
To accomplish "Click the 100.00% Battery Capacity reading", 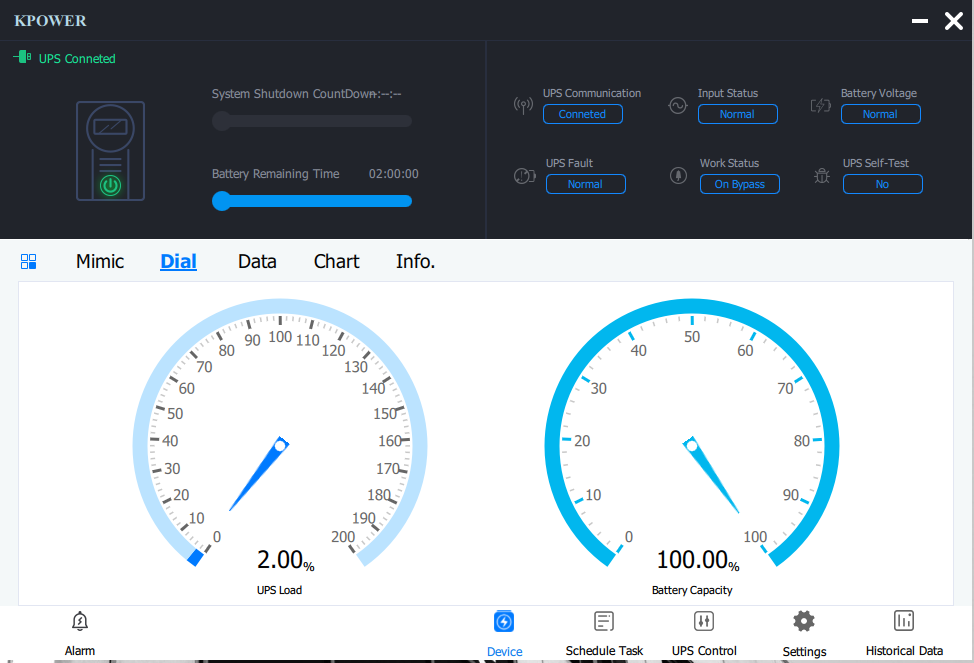I will point(698,560).
